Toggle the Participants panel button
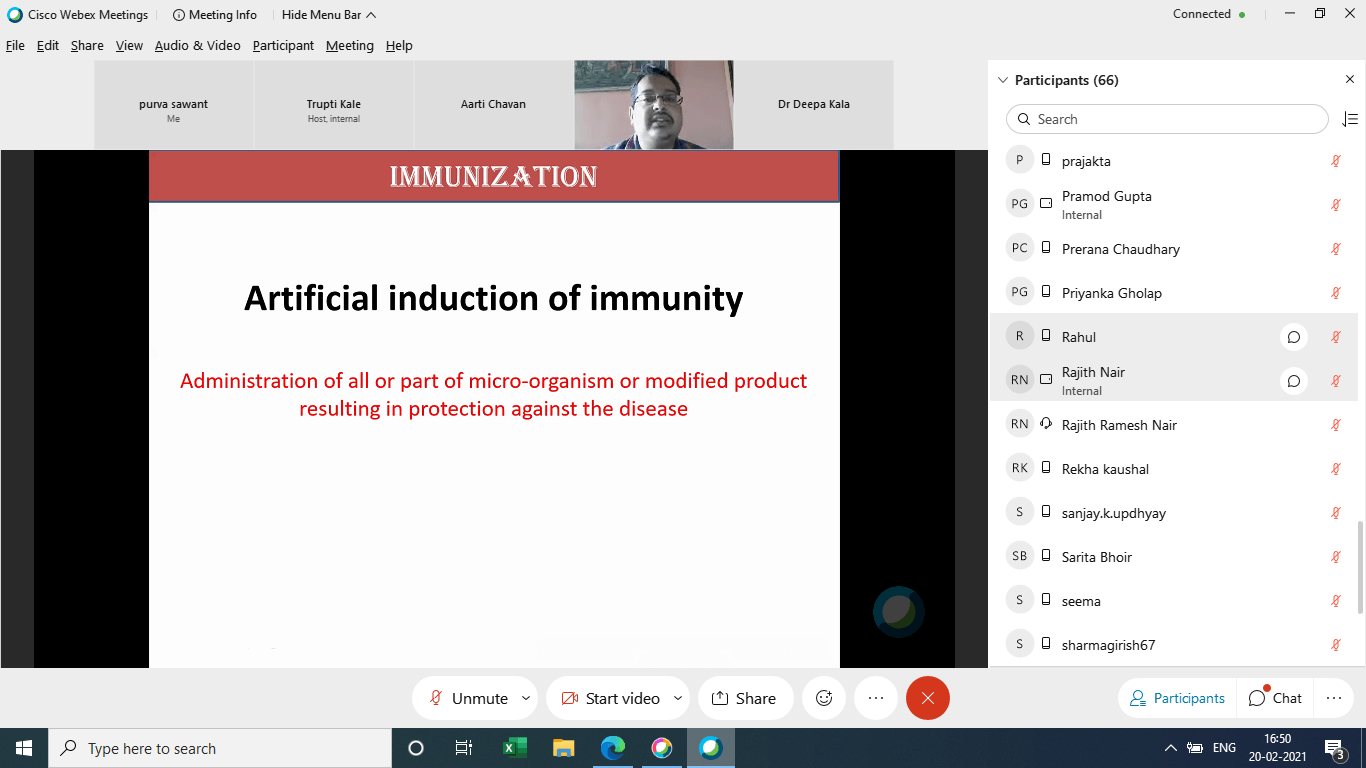 [x=1177, y=698]
